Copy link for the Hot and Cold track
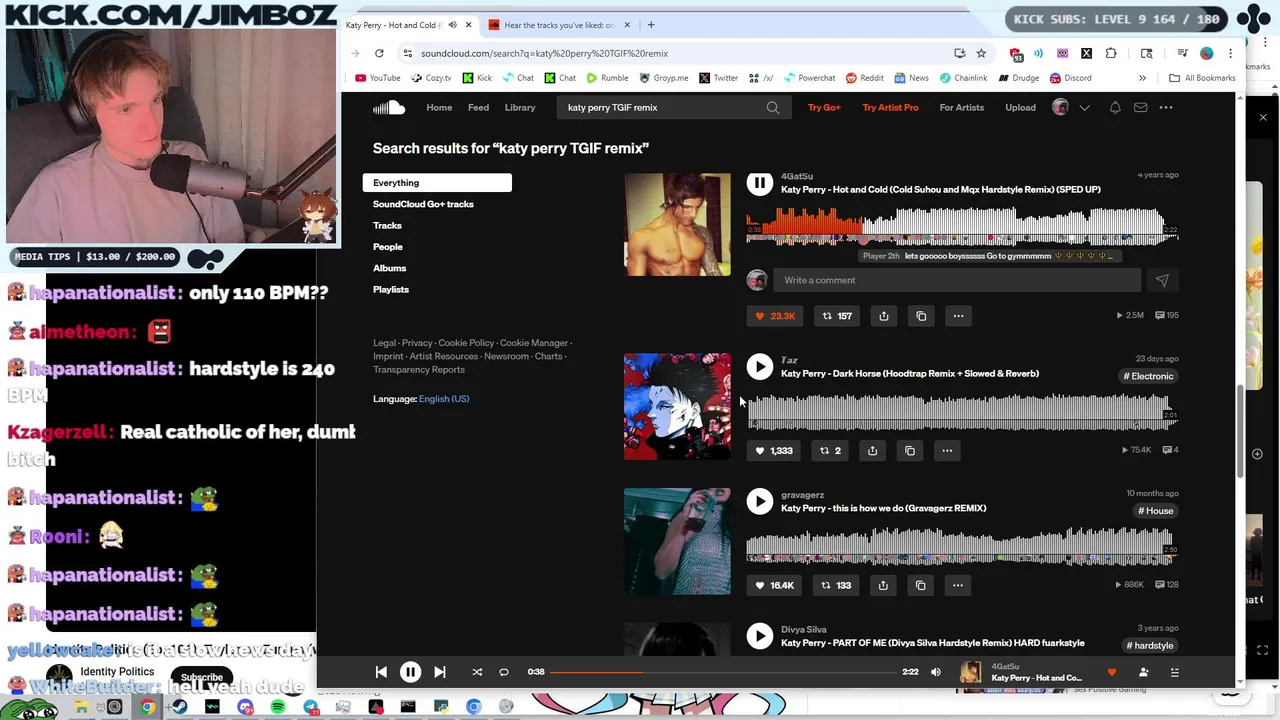Screen dimensions: 1280x720 pos(921,316)
